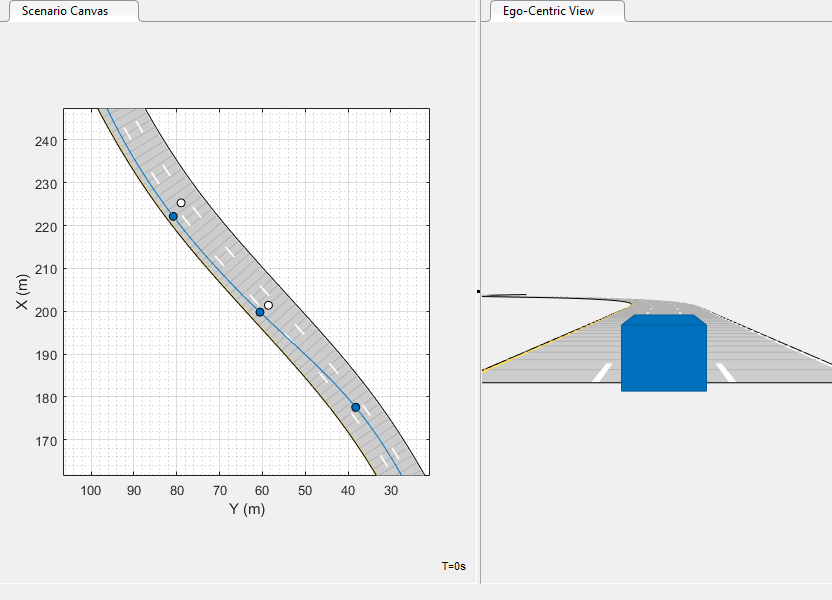Click the right white lane marking beside ego vehicle

click(725, 372)
